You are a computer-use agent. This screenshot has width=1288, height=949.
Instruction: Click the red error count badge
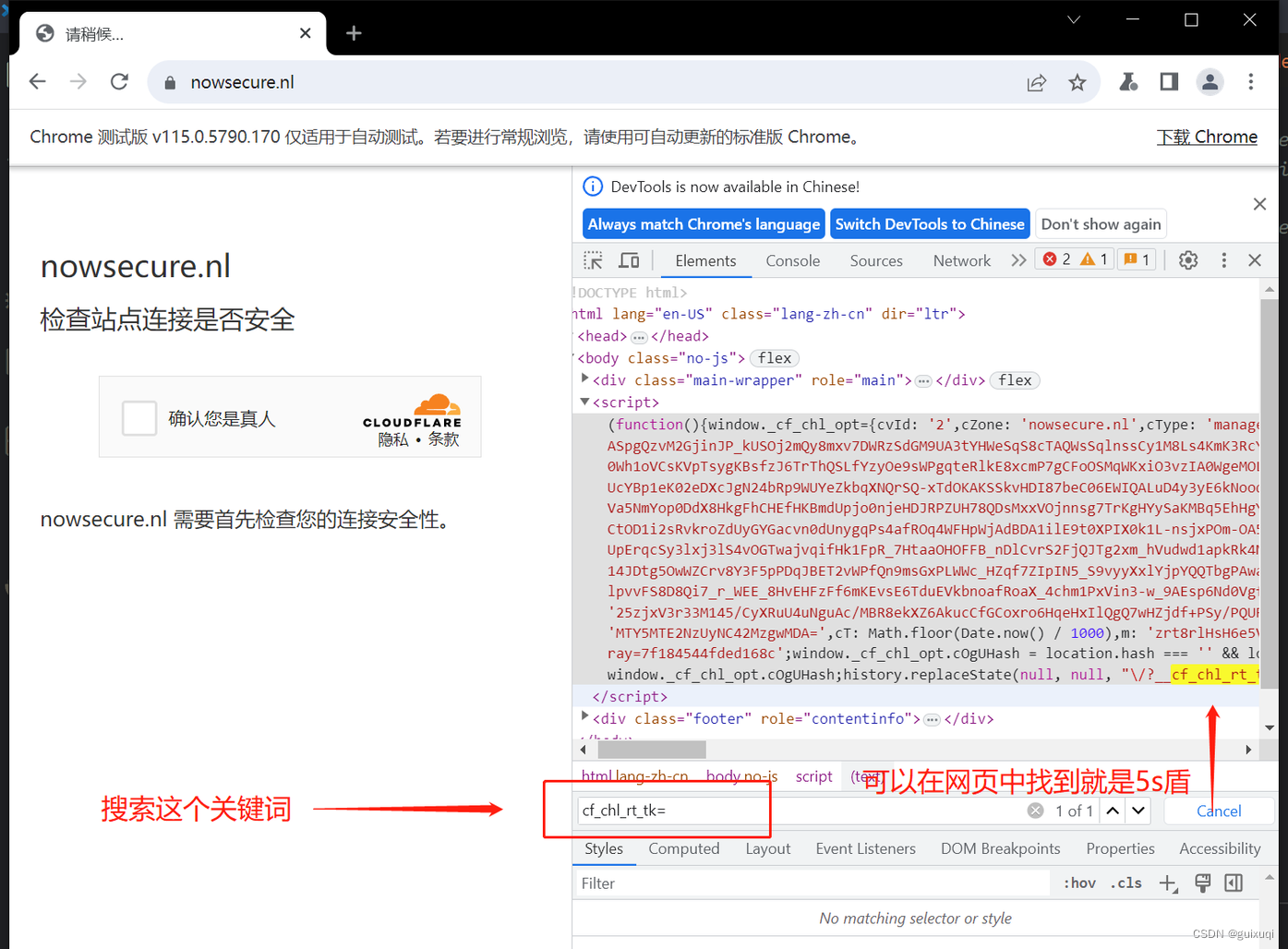pos(1056,259)
